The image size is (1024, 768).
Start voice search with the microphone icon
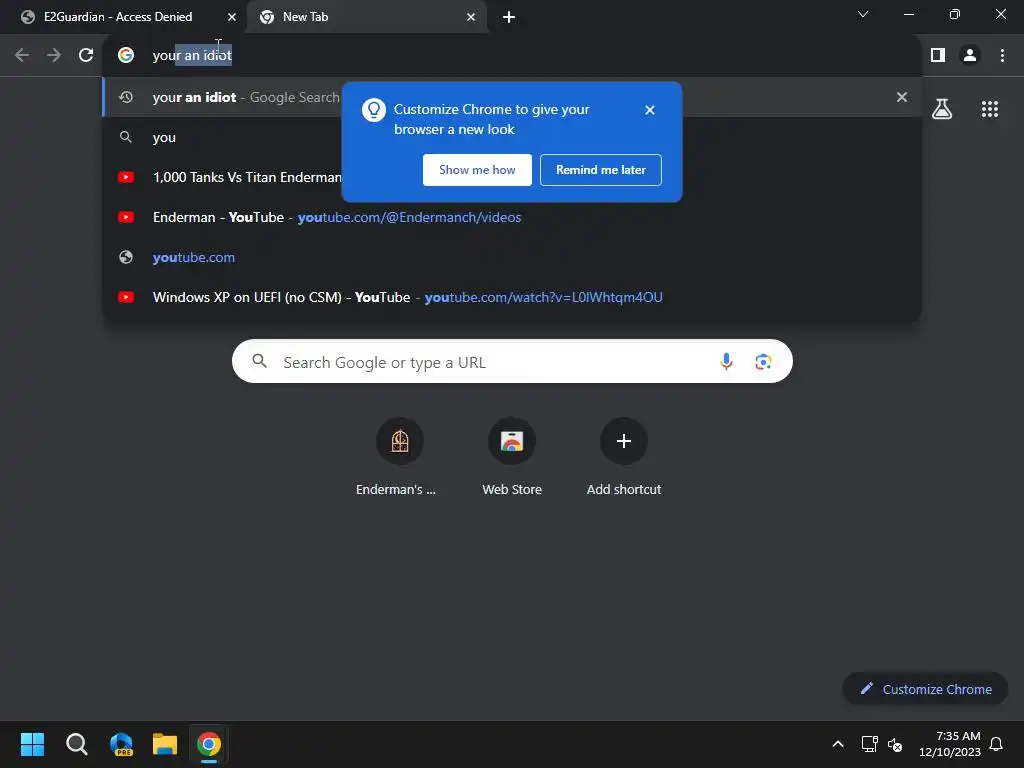726,361
